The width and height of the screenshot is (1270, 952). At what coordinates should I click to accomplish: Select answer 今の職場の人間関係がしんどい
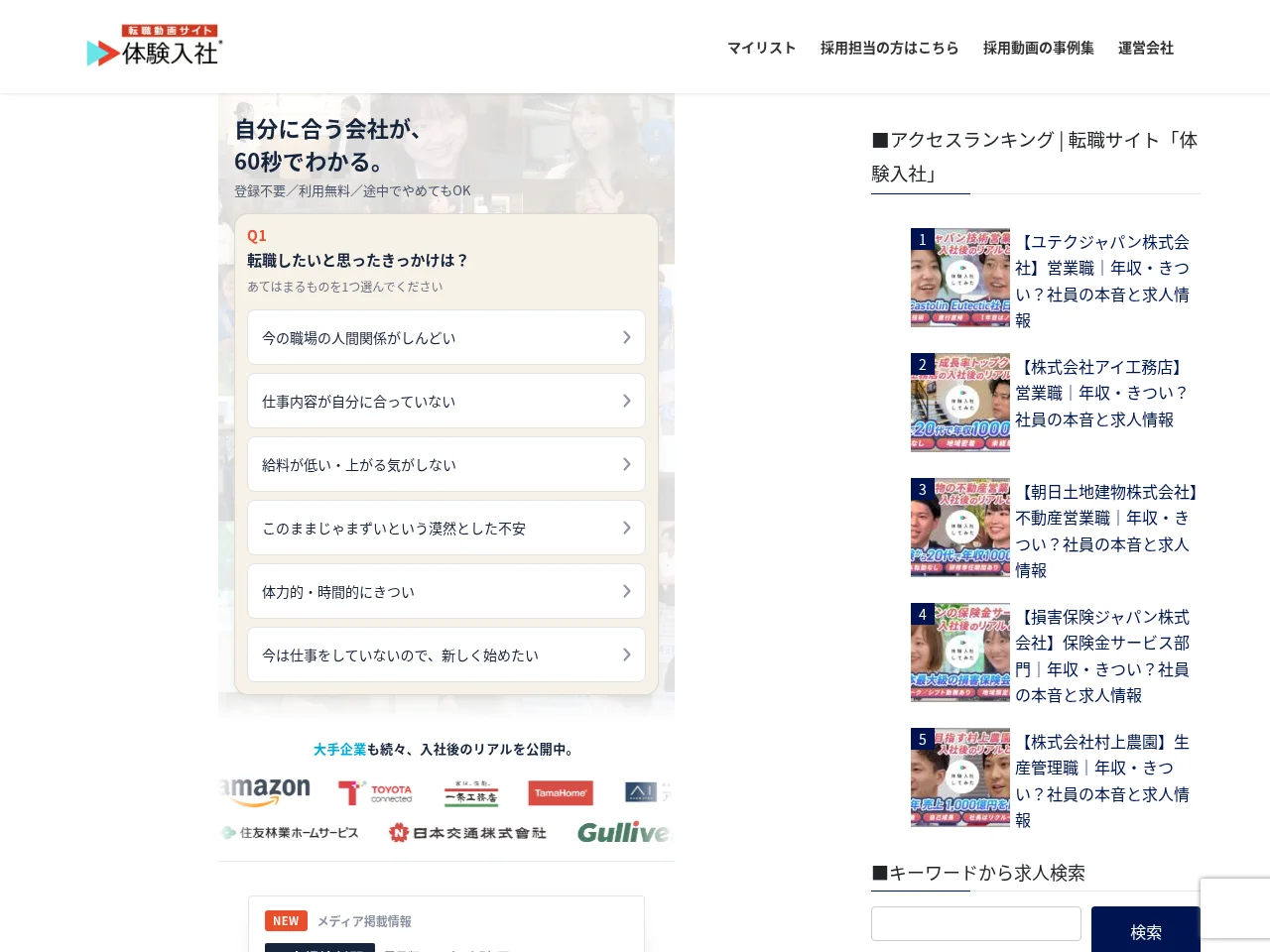click(x=446, y=337)
